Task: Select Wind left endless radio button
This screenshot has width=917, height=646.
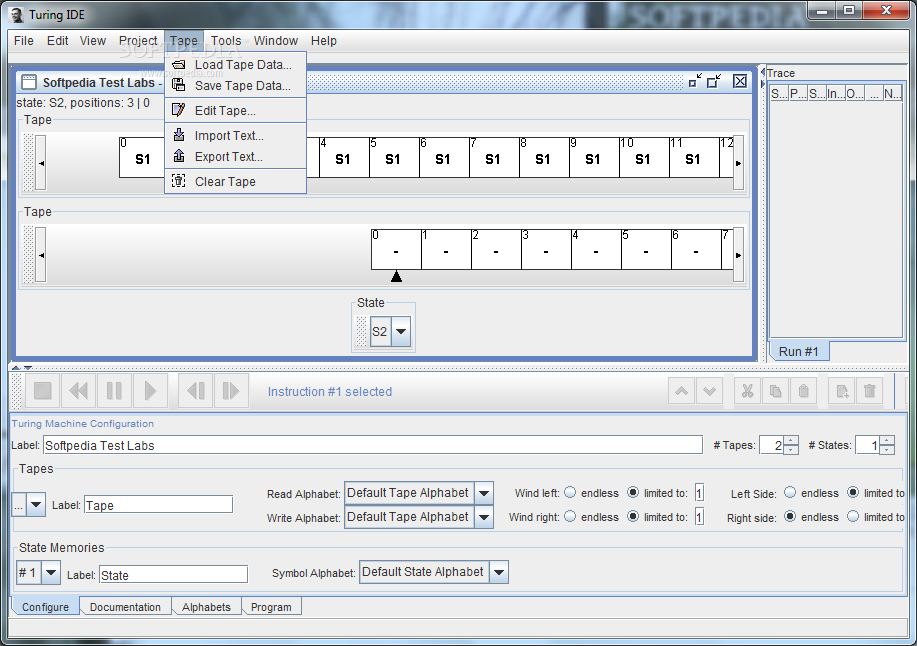Action: (570, 493)
